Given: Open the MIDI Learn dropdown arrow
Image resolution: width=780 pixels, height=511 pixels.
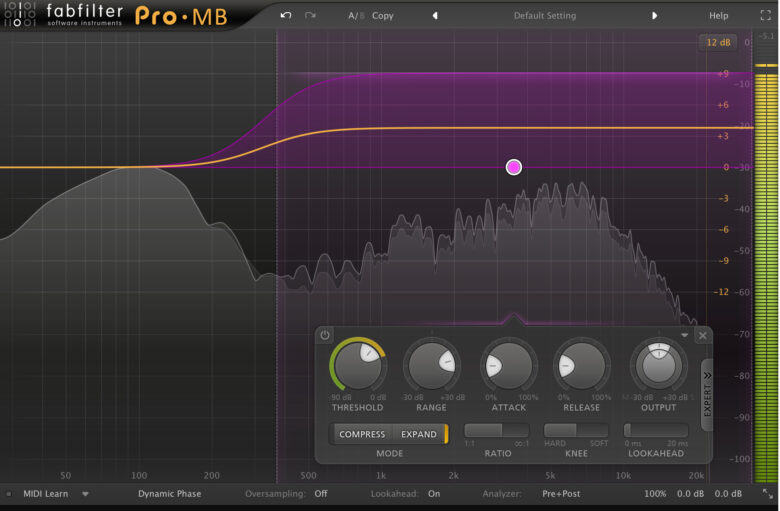Looking at the screenshot, I should (85, 494).
